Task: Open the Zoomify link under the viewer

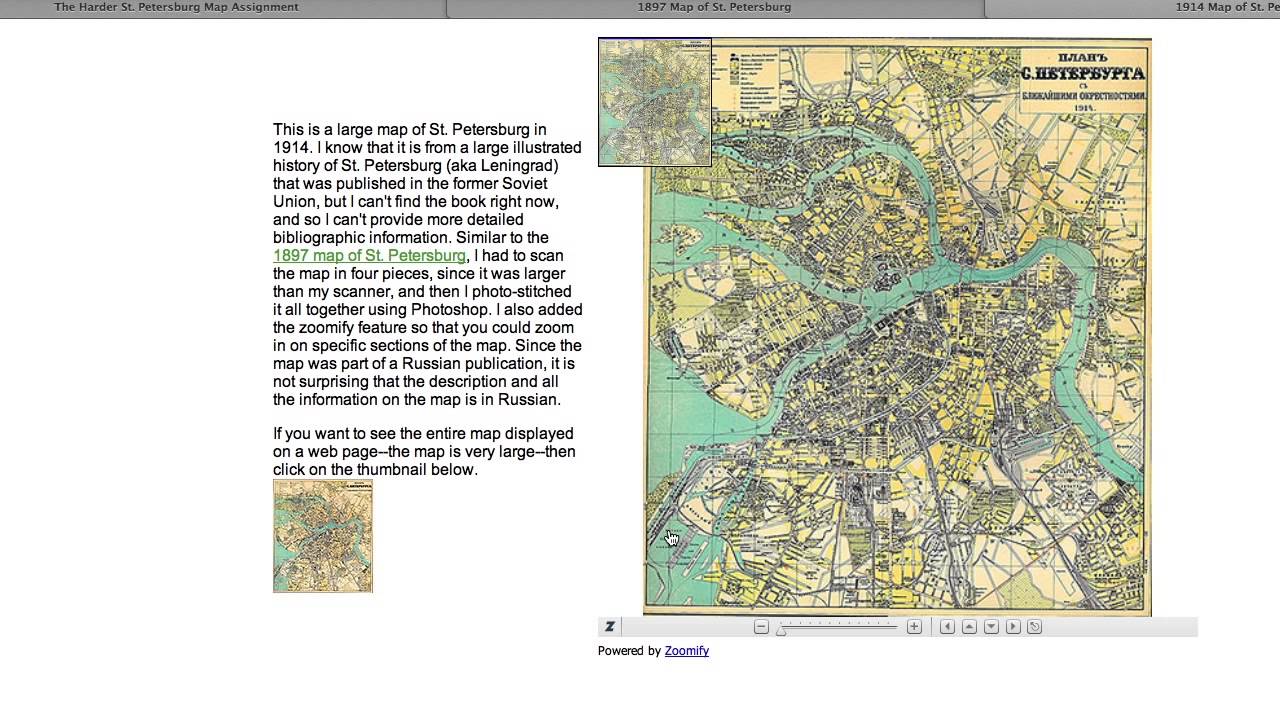Action: point(687,651)
